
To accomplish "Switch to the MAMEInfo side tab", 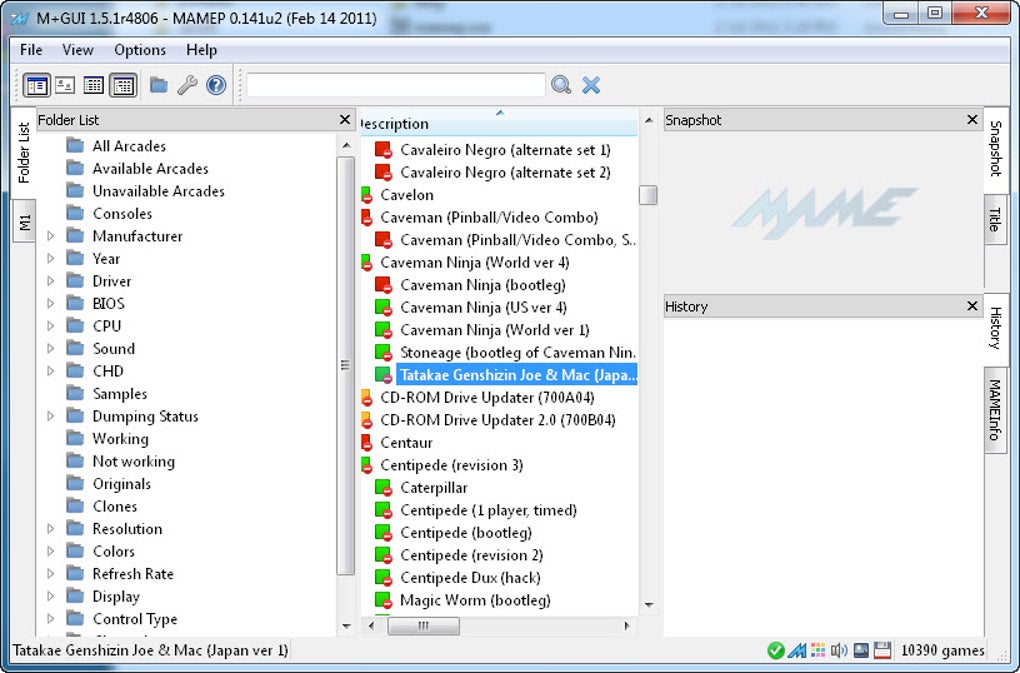I will pyautogui.click(x=995, y=410).
